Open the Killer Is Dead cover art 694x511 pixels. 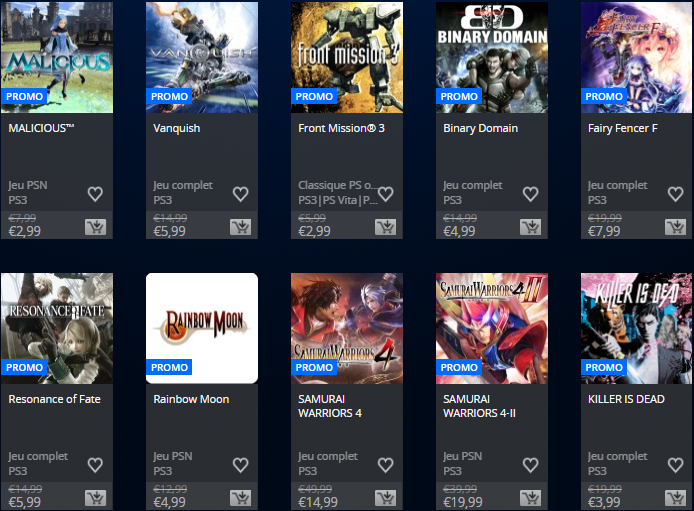point(636,328)
